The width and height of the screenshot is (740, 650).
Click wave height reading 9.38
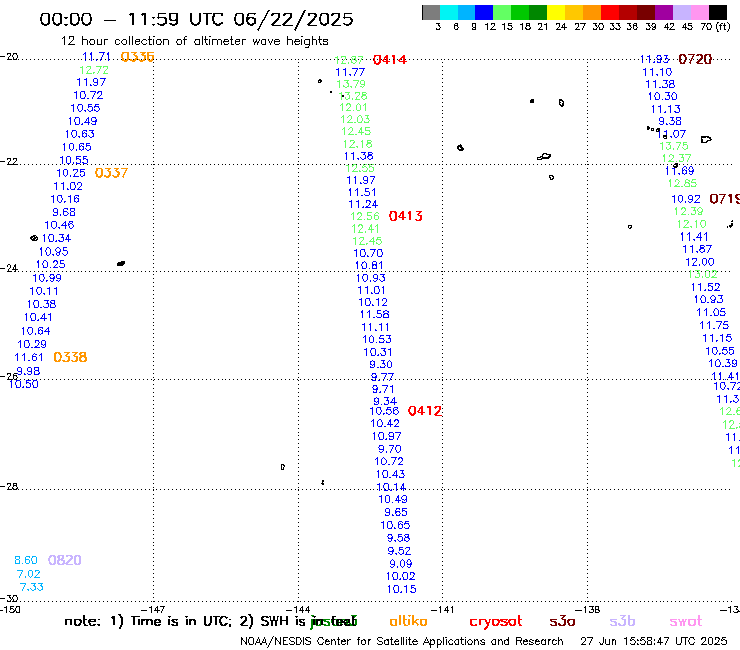click(x=670, y=121)
